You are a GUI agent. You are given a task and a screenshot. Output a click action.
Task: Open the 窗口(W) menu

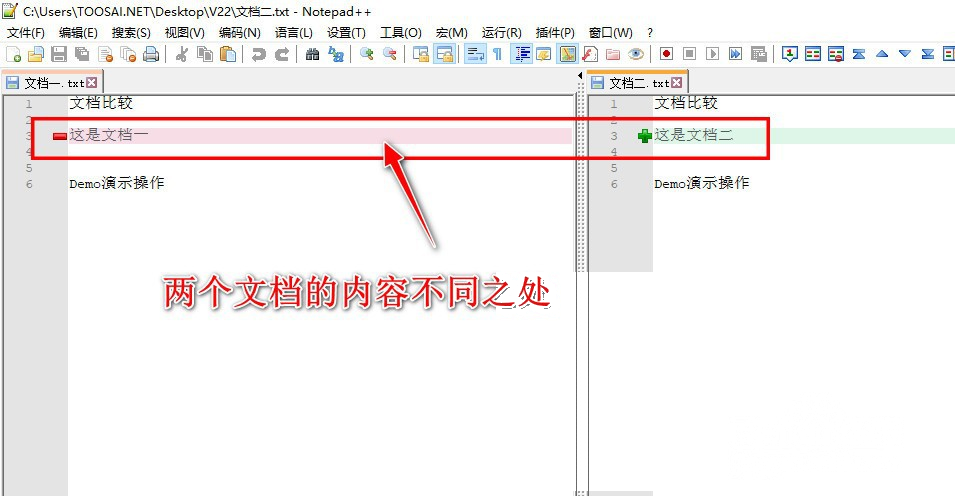click(x=610, y=33)
